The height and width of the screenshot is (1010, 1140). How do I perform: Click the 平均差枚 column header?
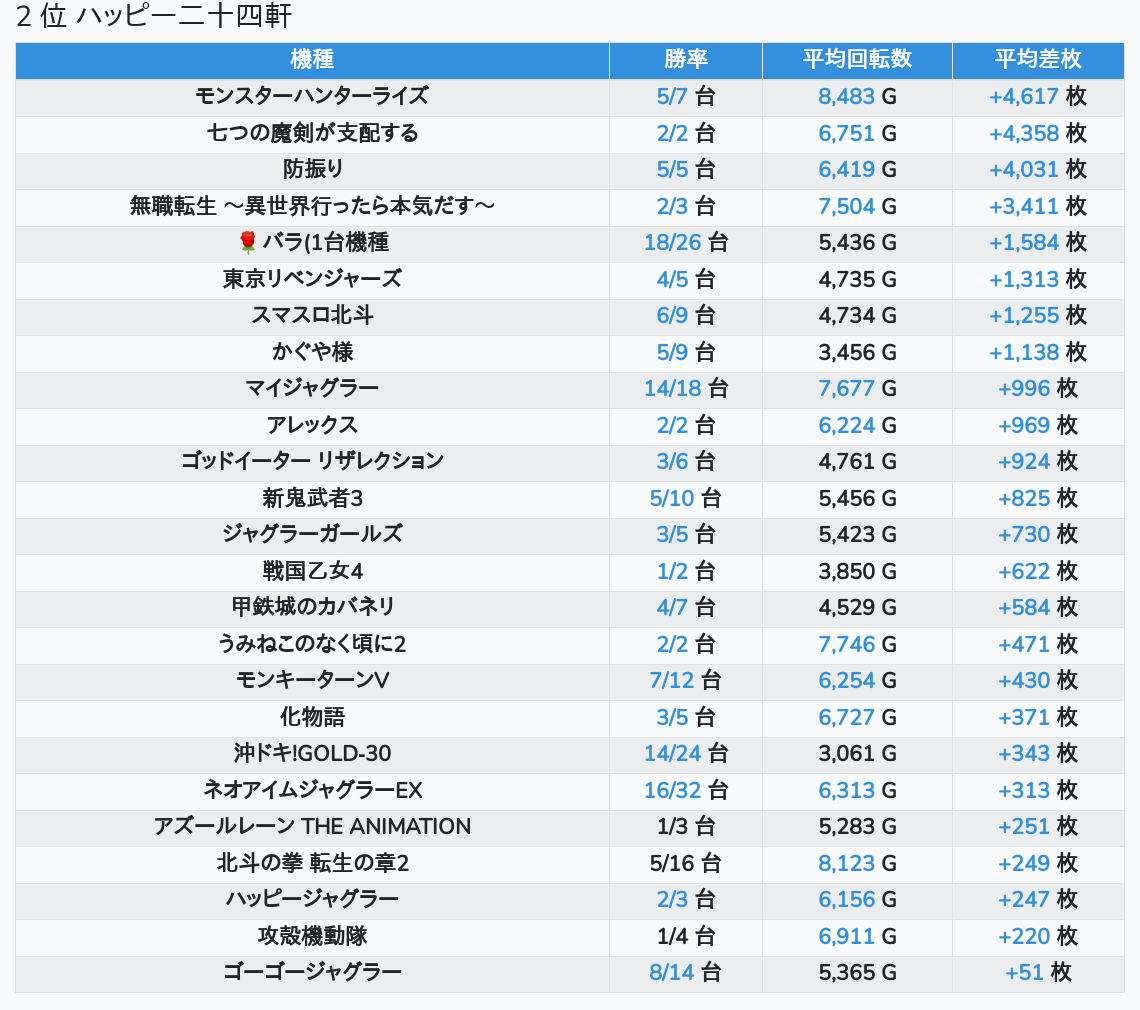point(1037,60)
